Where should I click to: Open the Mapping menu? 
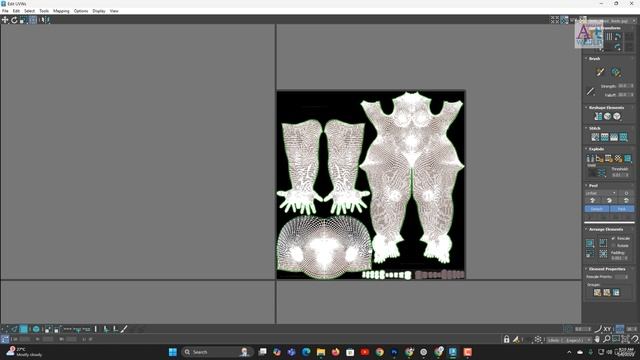pos(61,11)
